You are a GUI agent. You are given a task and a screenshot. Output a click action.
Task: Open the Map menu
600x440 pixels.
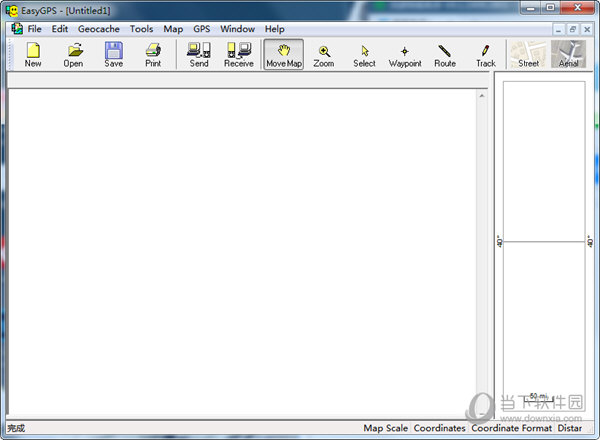point(173,29)
